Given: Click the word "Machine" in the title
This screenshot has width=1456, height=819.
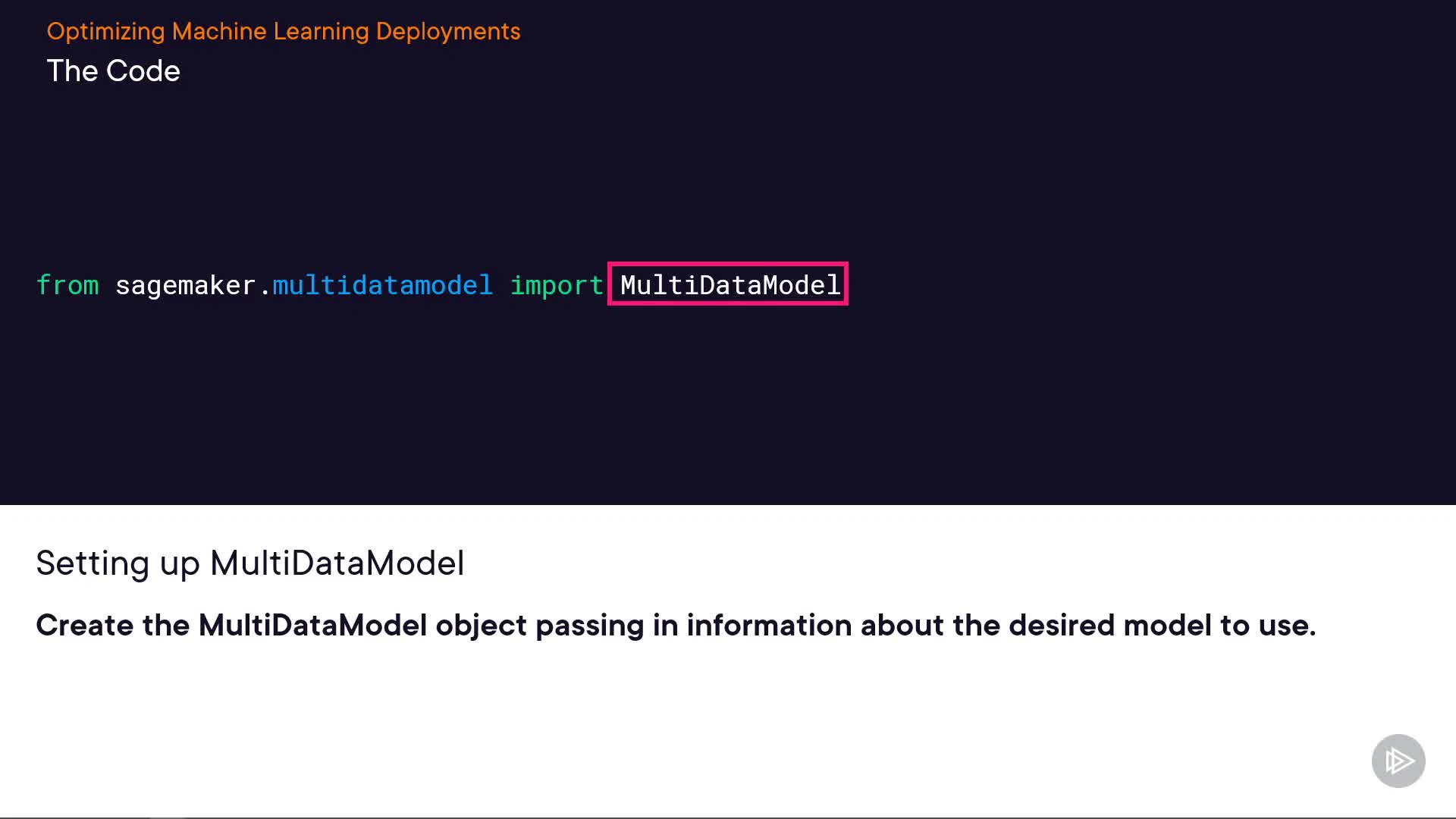Looking at the screenshot, I should tap(219, 31).
